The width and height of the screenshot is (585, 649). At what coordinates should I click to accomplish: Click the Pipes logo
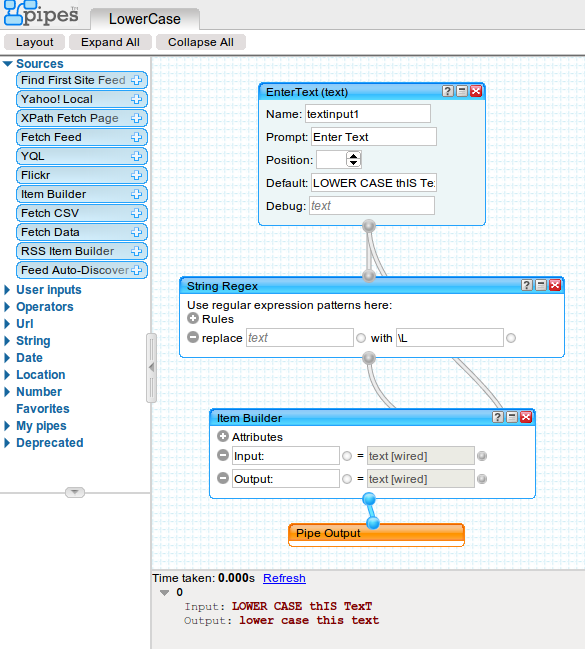coord(41,14)
